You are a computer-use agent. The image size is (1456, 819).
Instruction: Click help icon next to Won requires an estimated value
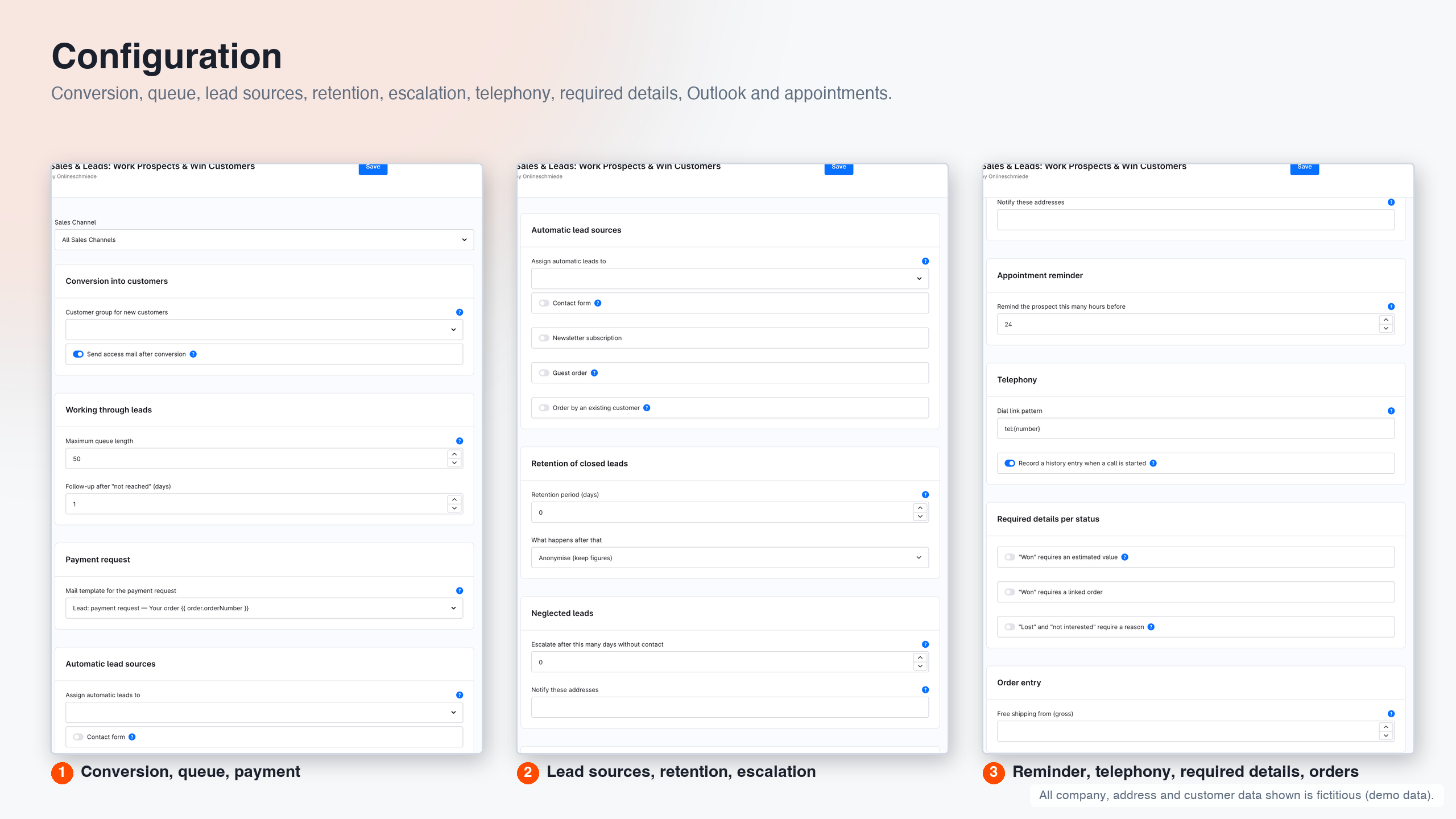pyautogui.click(x=1125, y=557)
